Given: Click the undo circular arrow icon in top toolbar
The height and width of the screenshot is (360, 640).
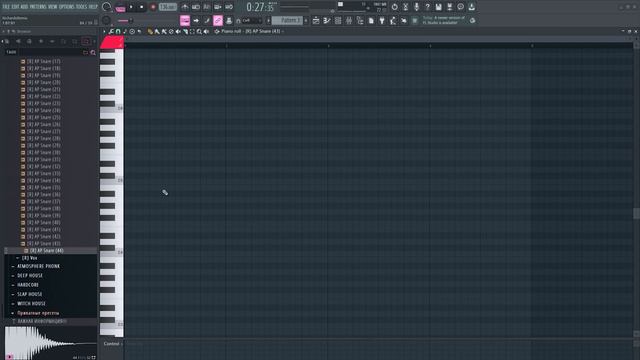Looking at the screenshot, I should [x=395, y=7].
